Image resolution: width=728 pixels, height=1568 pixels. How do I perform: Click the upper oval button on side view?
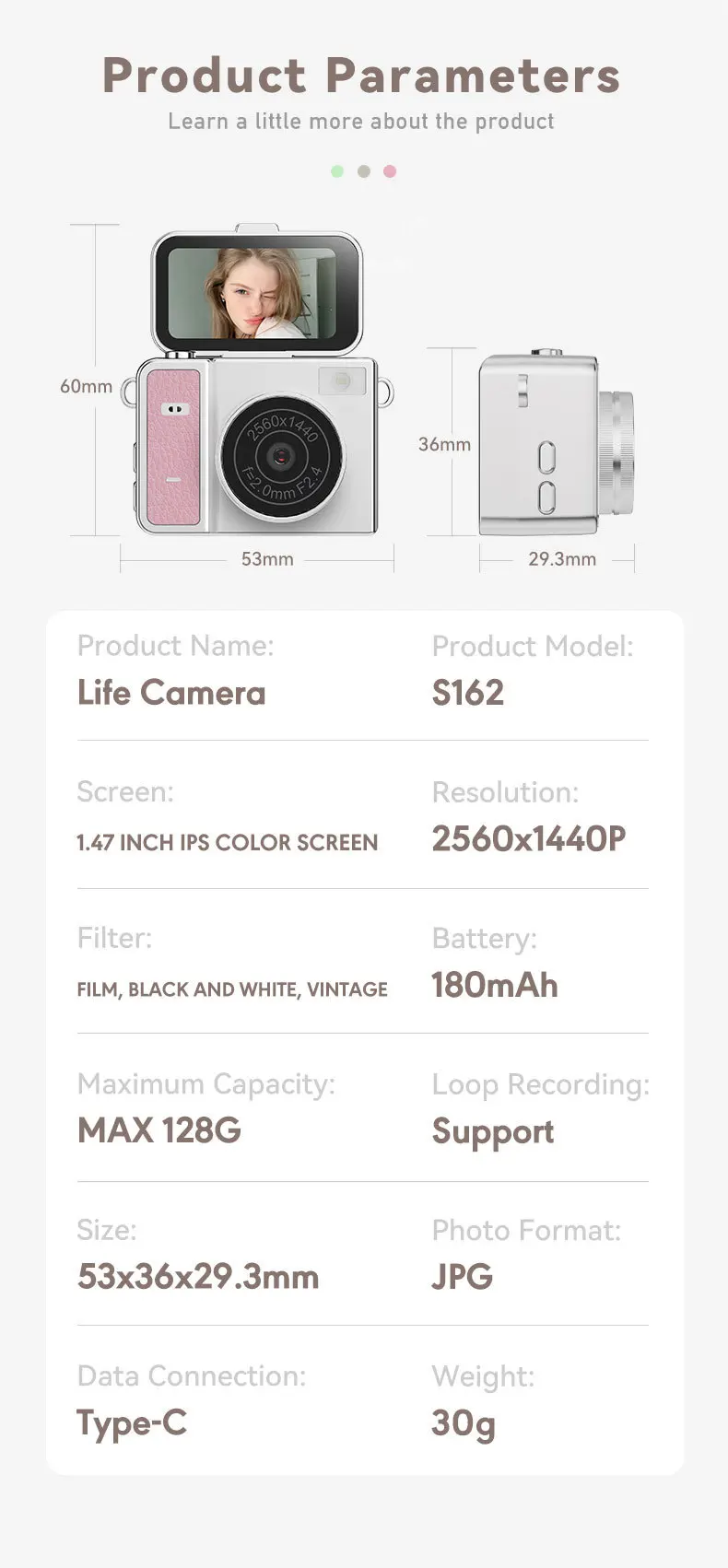click(546, 457)
